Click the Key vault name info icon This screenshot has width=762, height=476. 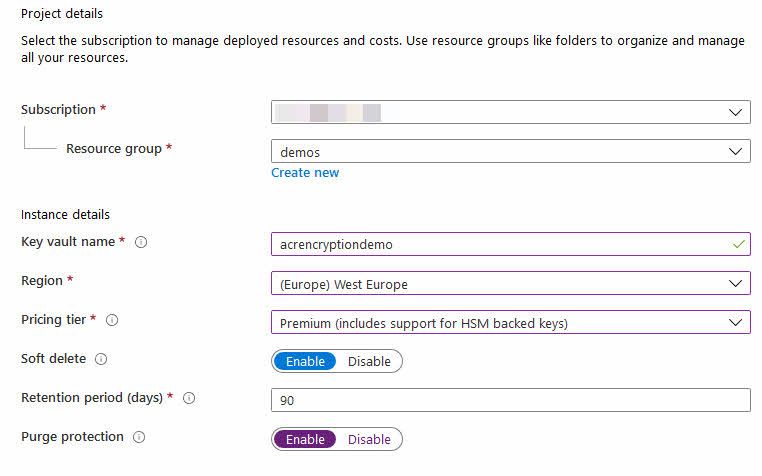141,242
